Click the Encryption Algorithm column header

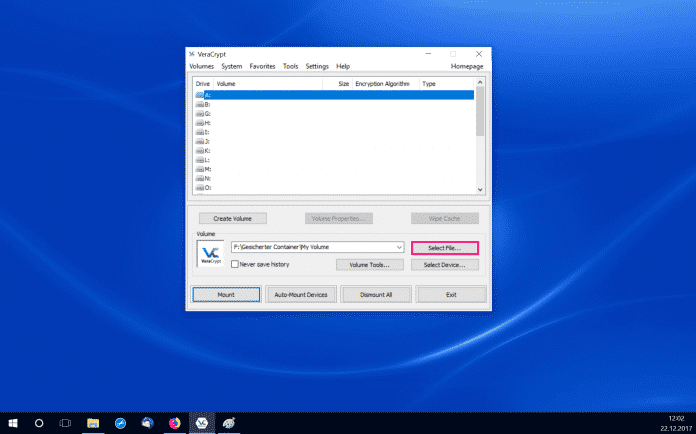[382, 84]
